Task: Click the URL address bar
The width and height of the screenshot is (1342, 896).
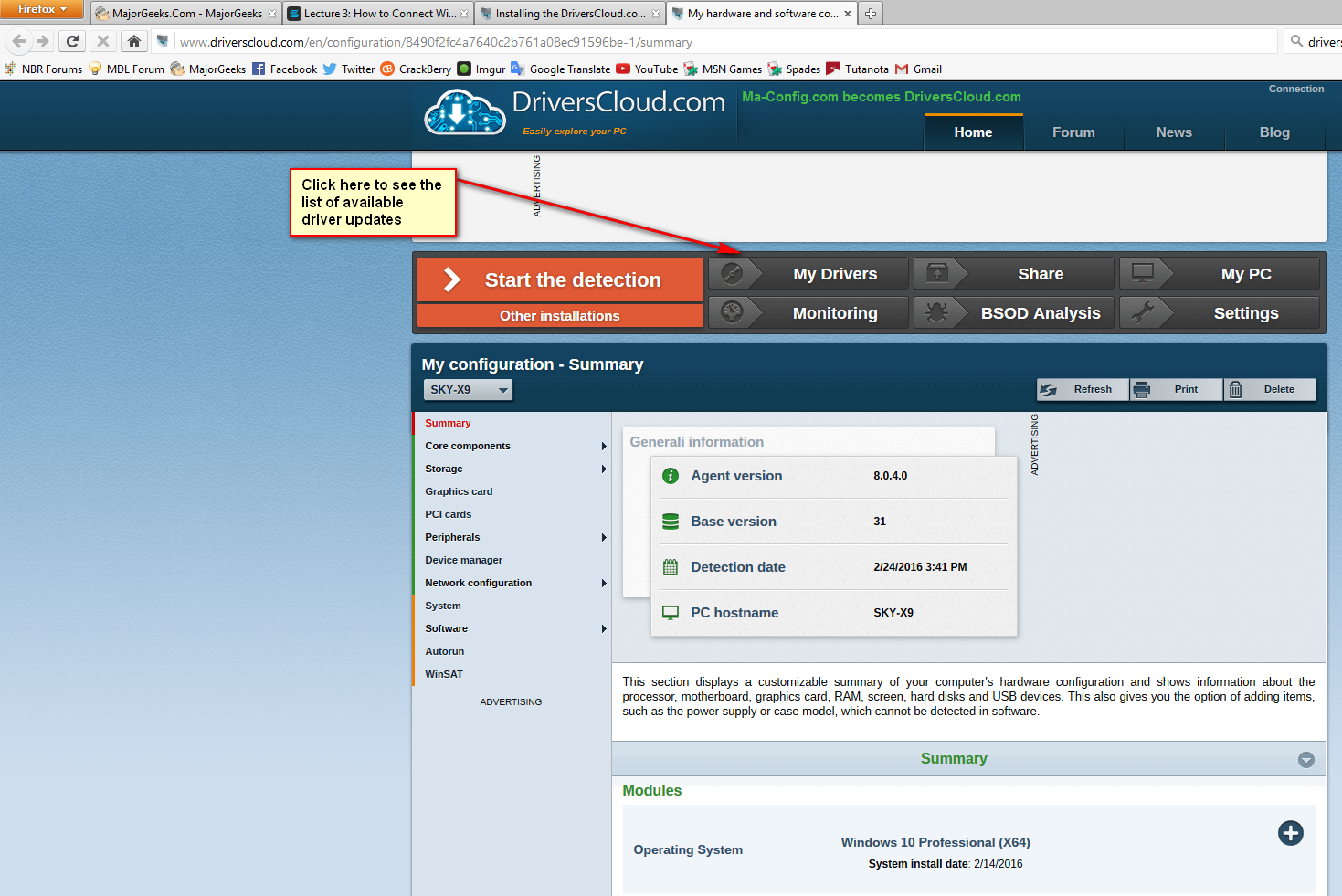Action: click(x=713, y=42)
